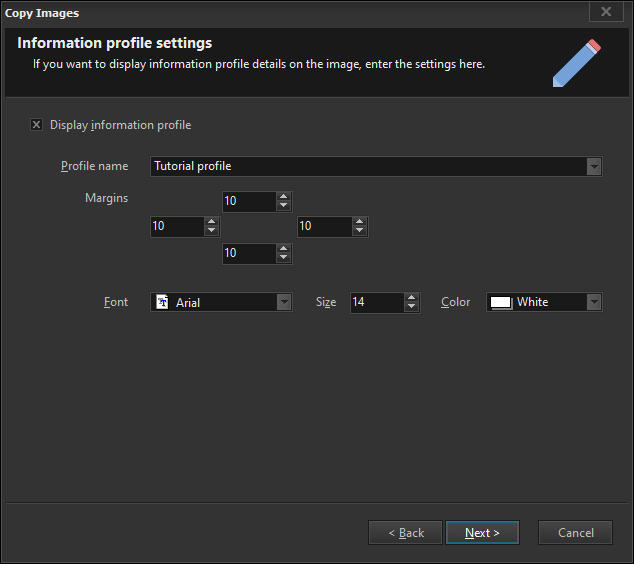Decrease the right margin value
Image resolution: width=634 pixels, height=564 pixels.
coord(360,231)
